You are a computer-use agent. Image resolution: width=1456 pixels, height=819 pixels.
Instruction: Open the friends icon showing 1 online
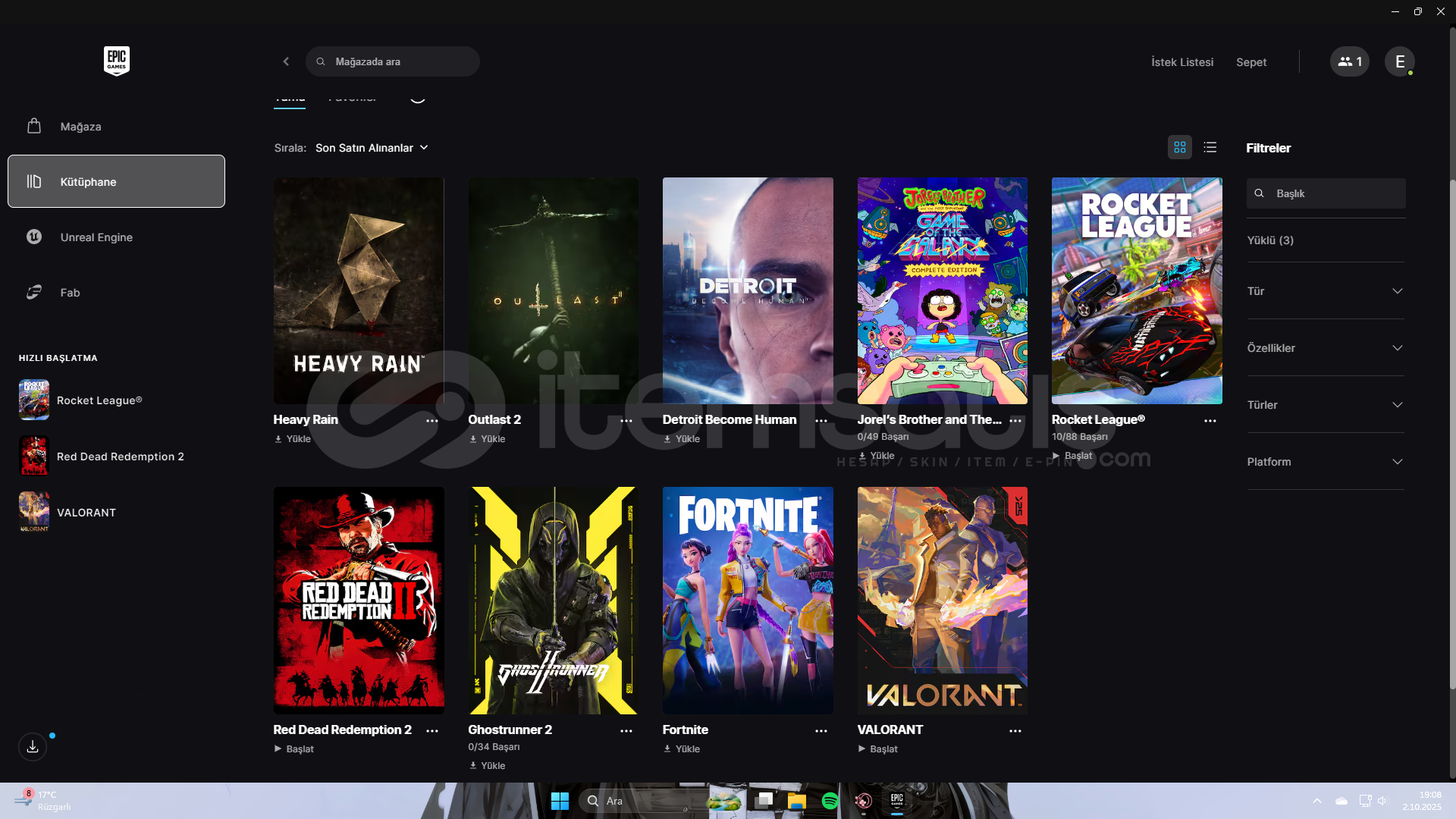pos(1349,61)
